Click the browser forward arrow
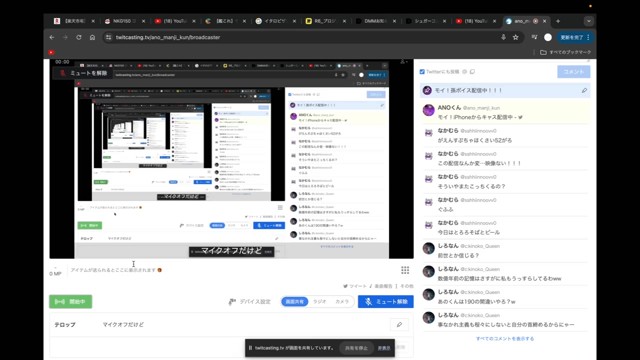The height and width of the screenshot is (360, 640). click(x=65, y=37)
